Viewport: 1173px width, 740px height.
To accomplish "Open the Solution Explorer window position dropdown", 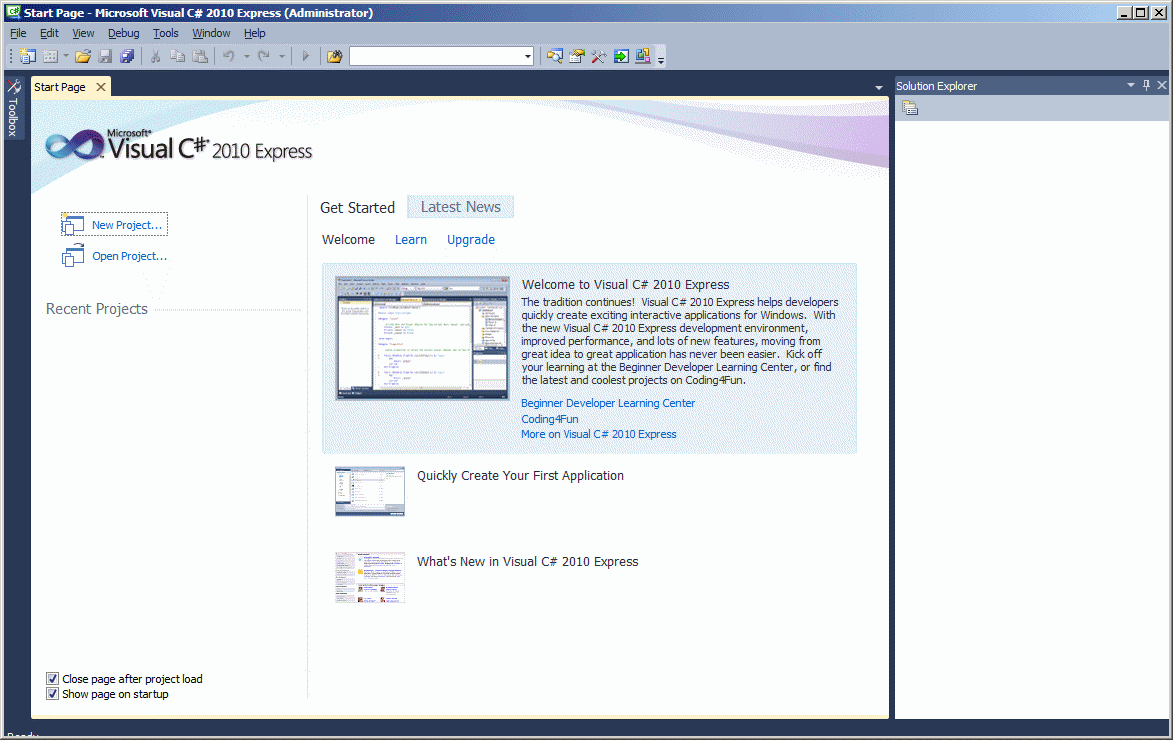I will (x=1131, y=86).
